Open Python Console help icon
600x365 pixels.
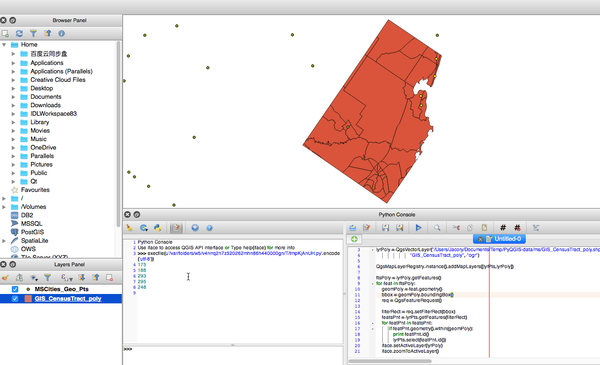tap(209, 228)
